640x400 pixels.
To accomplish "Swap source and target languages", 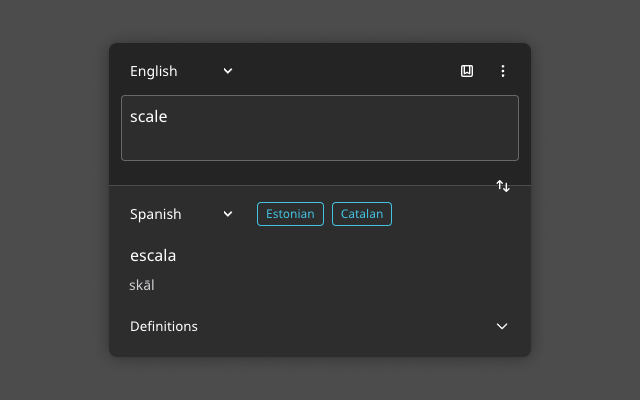I will tap(503, 186).
